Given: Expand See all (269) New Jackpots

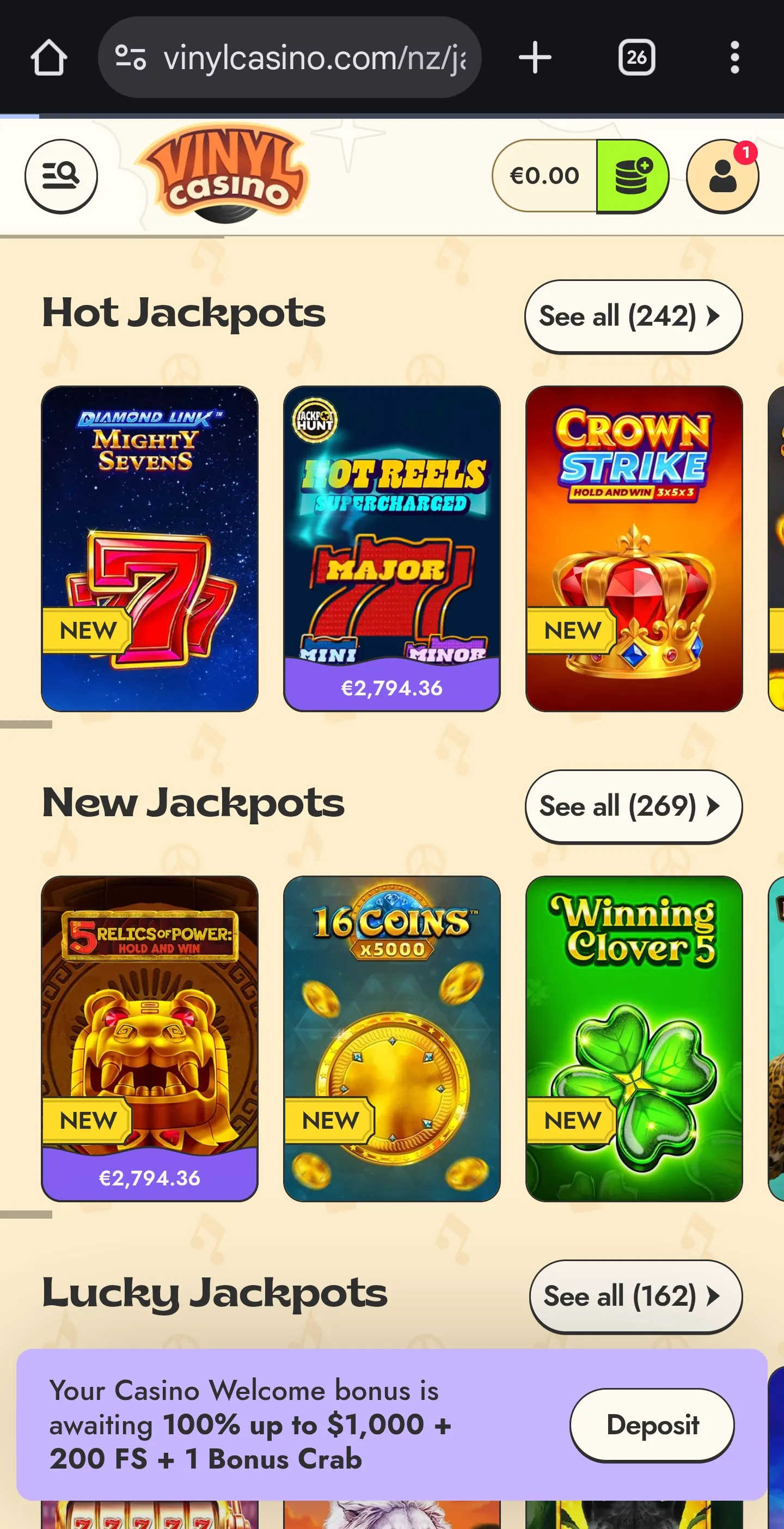Looking at the screenshot, I should click(x=633, y=806).
